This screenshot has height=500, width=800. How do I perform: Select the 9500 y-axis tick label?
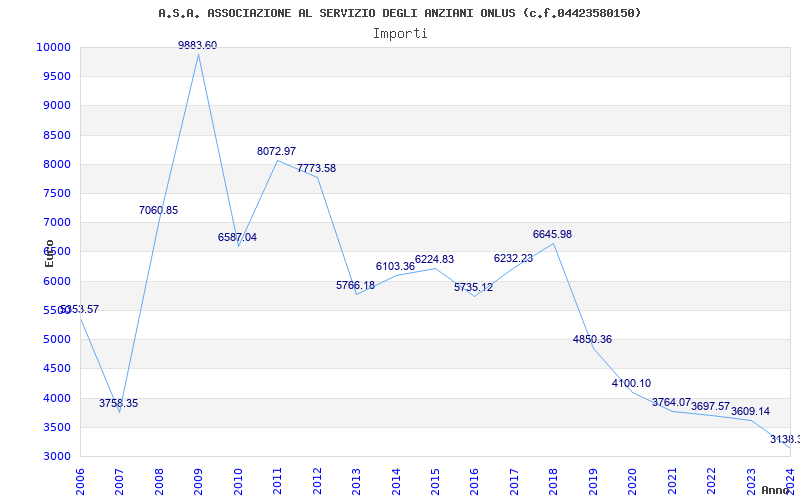tap(56, 77)
